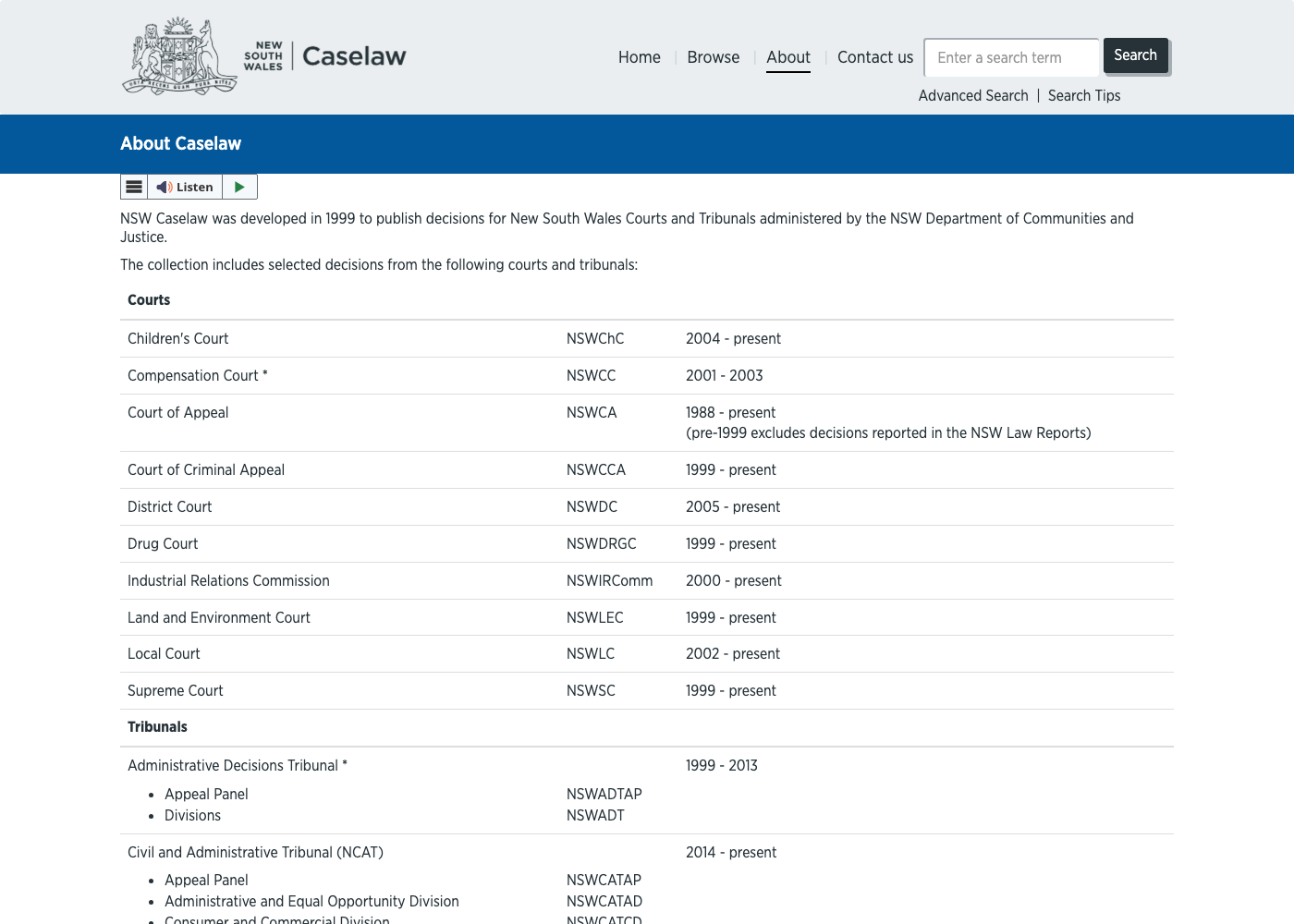1294x924 pixels.
Task: Click the NSWDC abbreviation
Action: (592, 507)
